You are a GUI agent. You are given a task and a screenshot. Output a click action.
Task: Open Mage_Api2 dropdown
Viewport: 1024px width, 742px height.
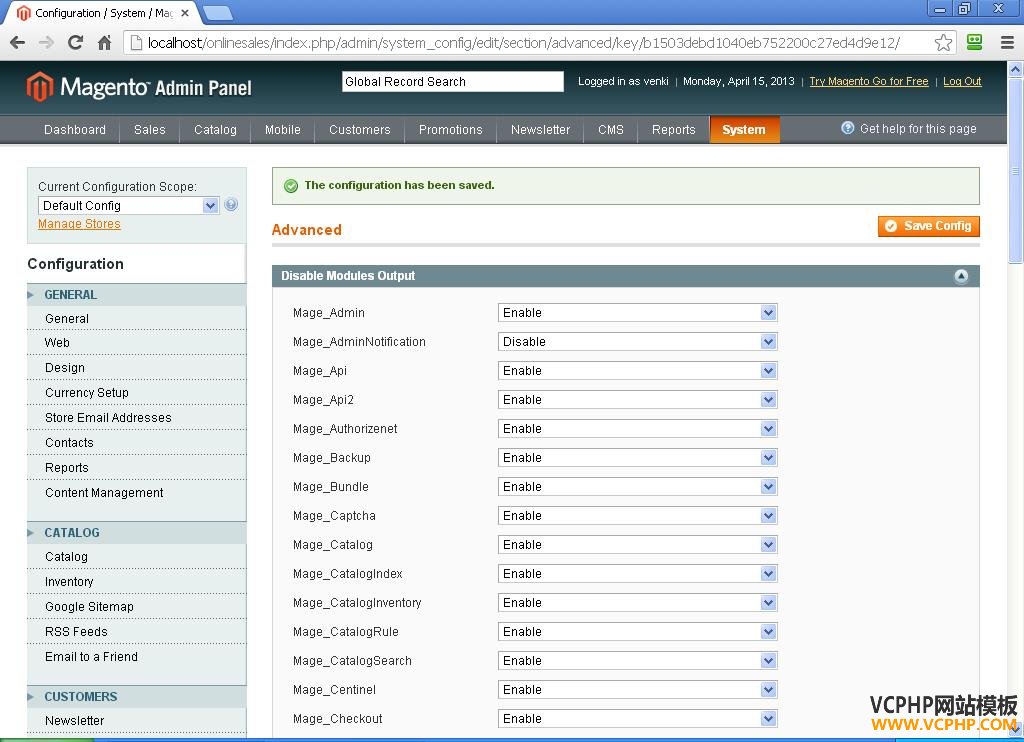[637, 400]
